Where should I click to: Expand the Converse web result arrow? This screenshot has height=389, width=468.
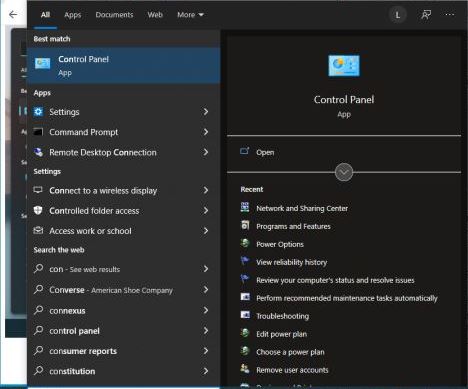pos(206,290)
